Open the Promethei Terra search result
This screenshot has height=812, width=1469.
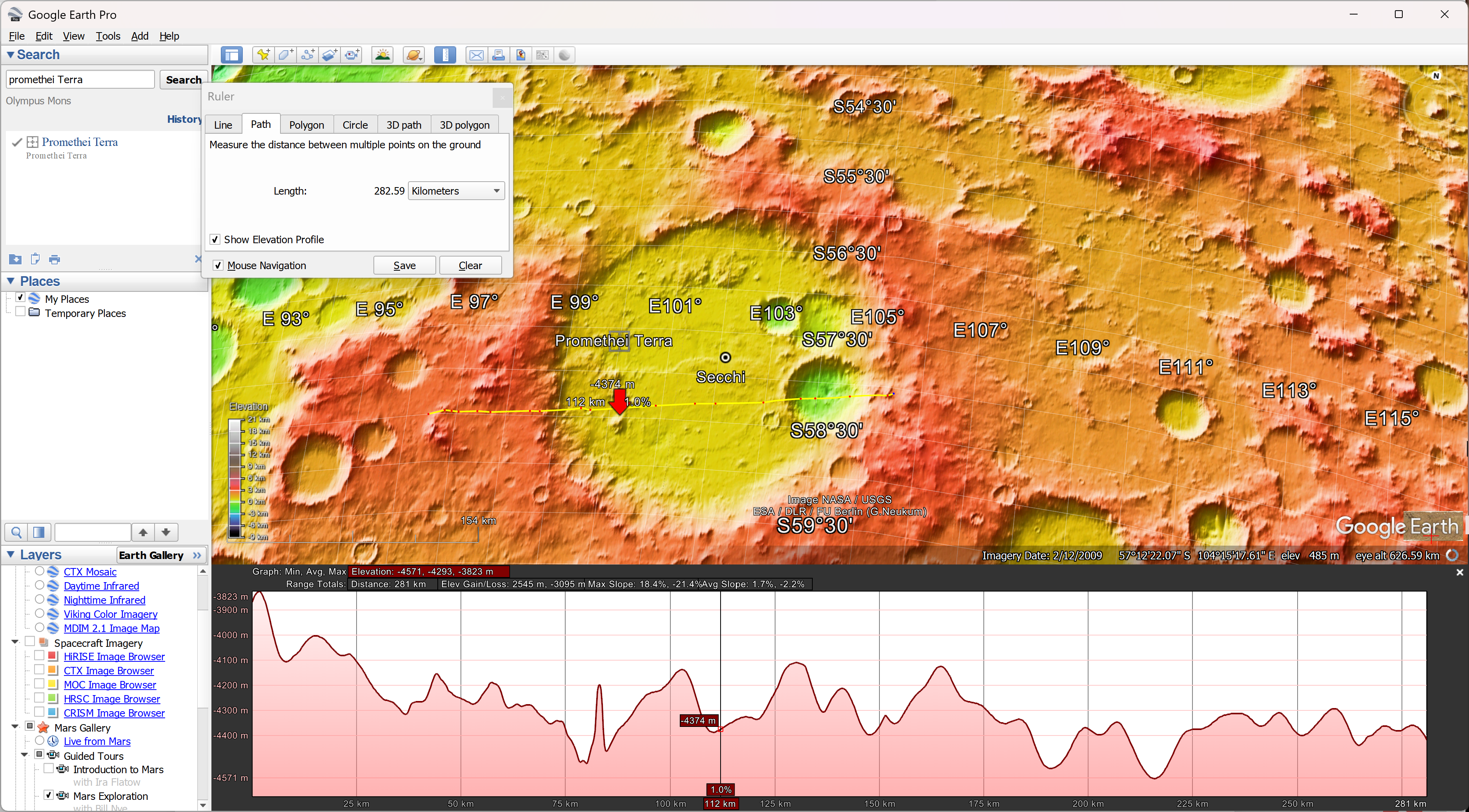pyautogui.click(x=80, y=142)
